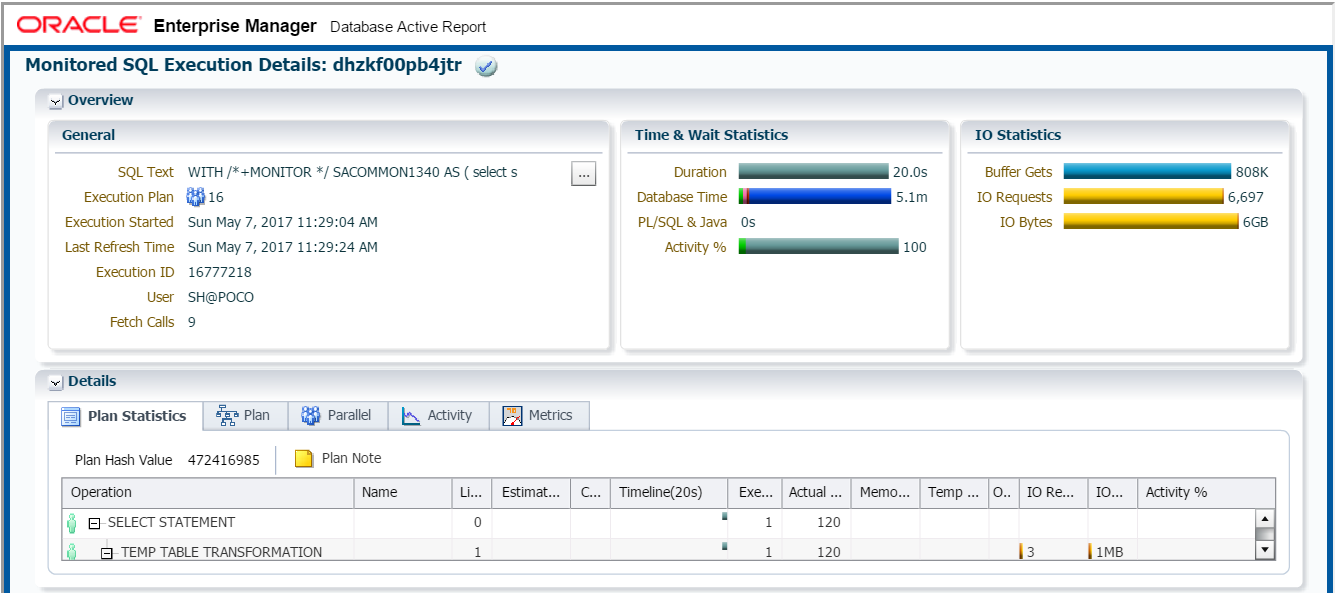This screenshot has width=1335, height=593.
Task: Click the Metrics tab gauge icon
Action: 513,416
